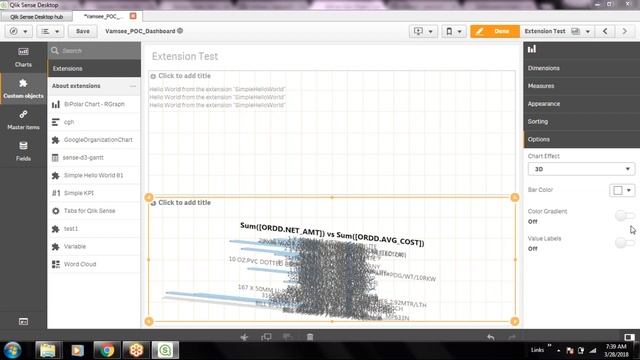Image resolution: width=640 pixels, height=360 pixels.
Task: Open the navigation compass menu
Action: click(x=19, y=31)
